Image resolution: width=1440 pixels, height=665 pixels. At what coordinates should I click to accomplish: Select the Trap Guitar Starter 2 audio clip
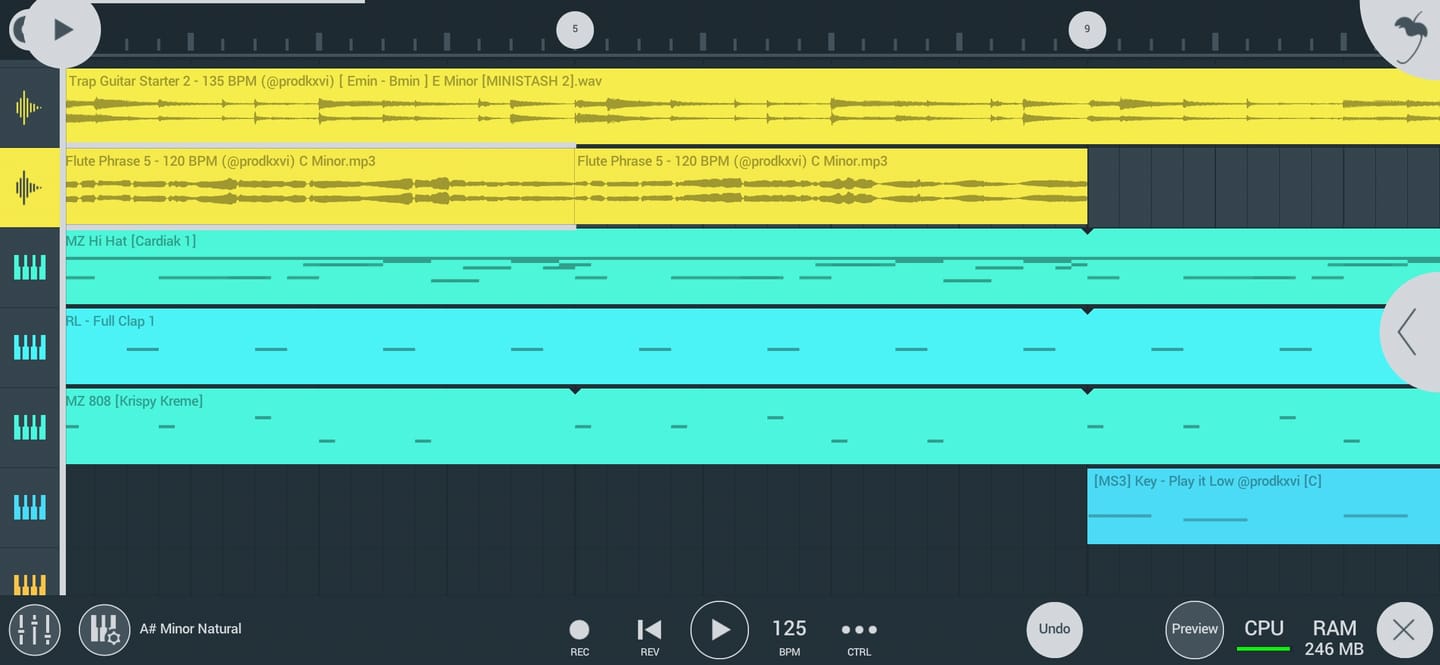point(753,106)
